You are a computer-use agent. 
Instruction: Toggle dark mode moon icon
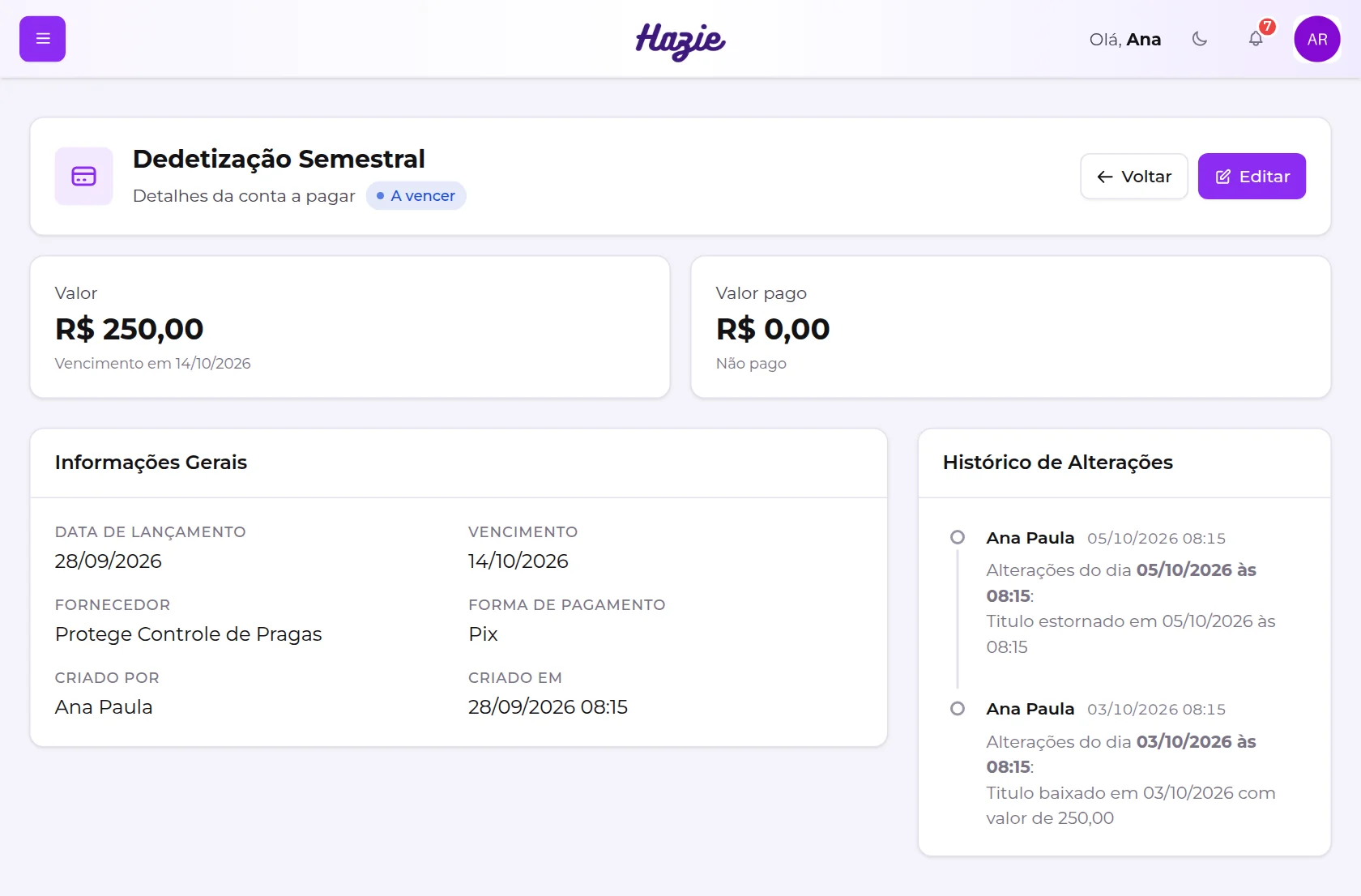pos(1200,39)
